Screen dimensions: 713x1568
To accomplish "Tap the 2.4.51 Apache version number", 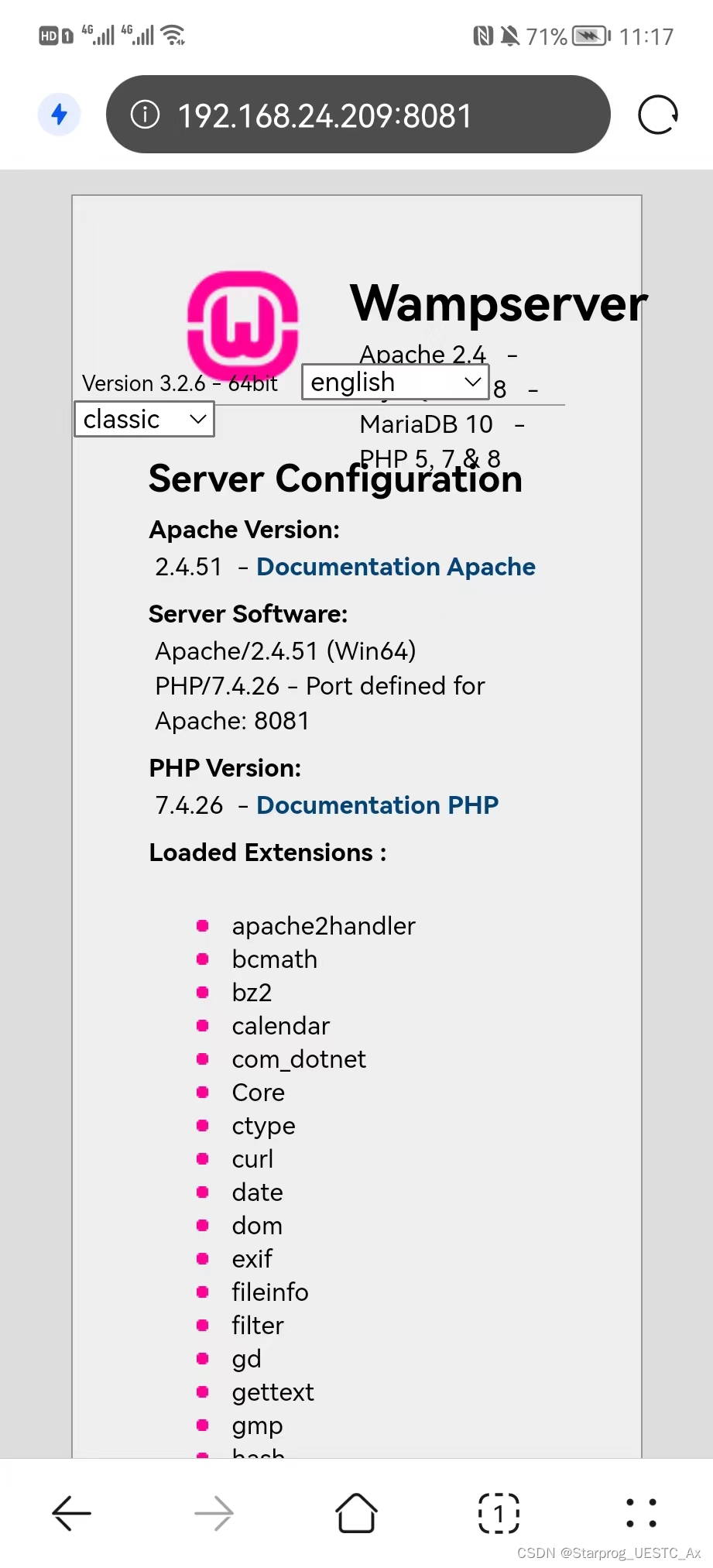I will 188,567.
